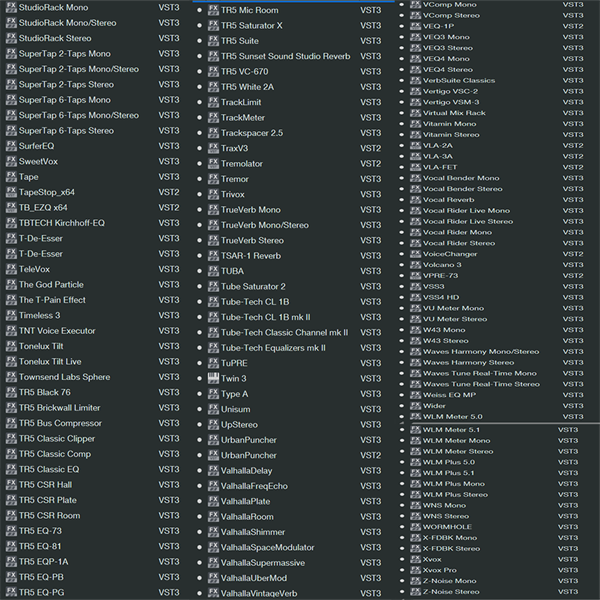
Task: Click the FX icon beside TBTECH Kirchhoff-EQ
Action: 11,223
